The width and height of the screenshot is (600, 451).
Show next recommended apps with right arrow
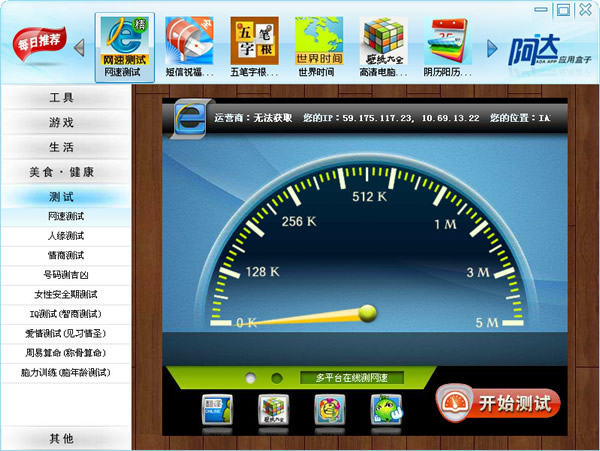(x=492, y=48)
